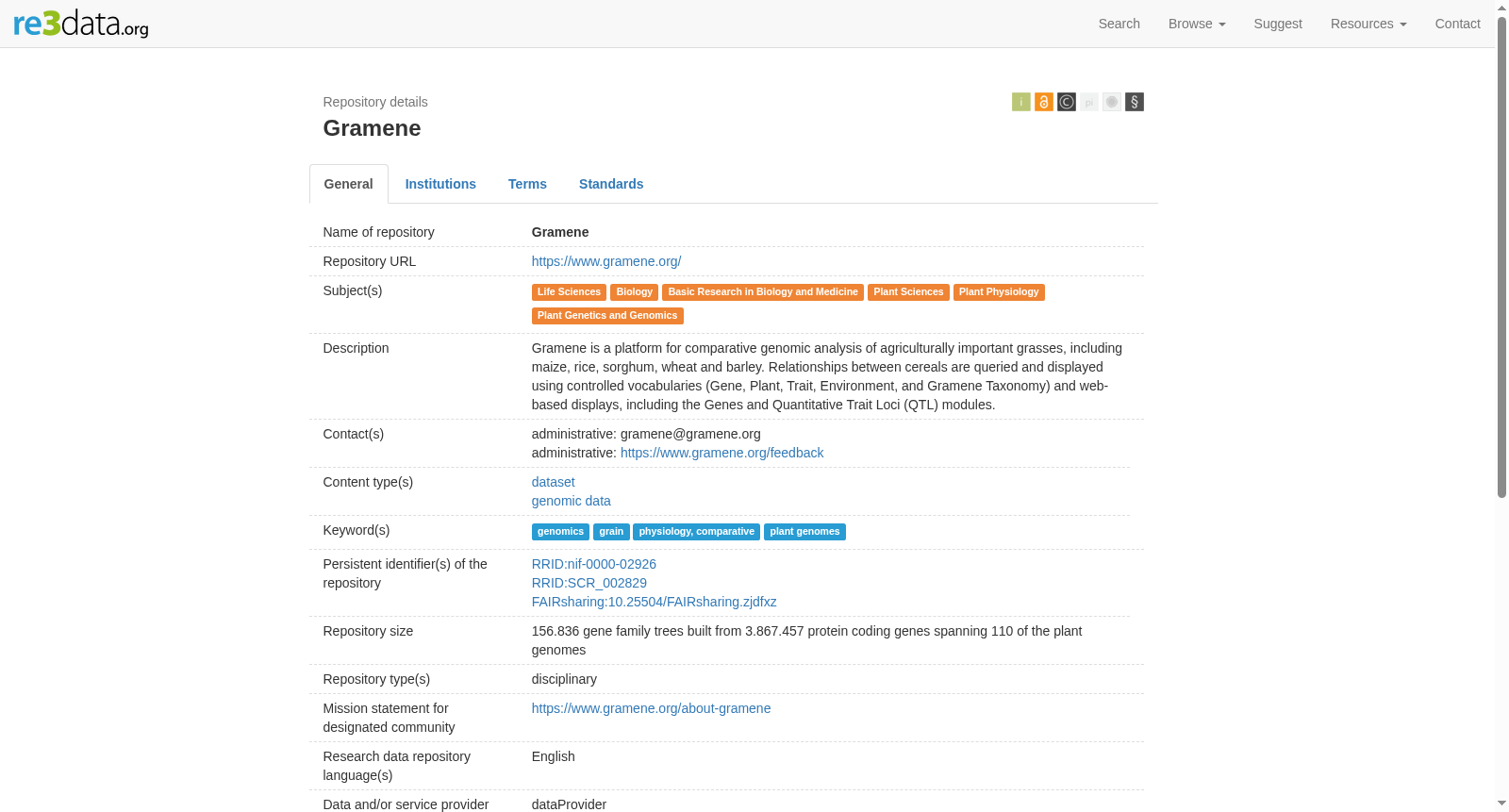The height and width of the screenshot is (812, 1509).
Task: Open the Contact page
Action: [x=1458, y=24]
